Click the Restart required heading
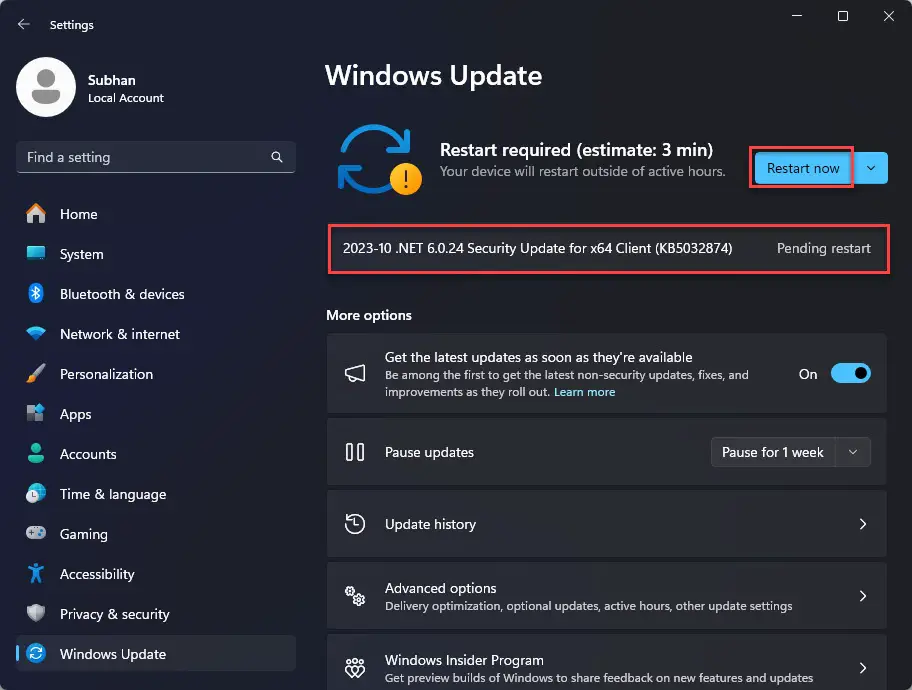Screen dimensions: 912x690 [576, 150]
